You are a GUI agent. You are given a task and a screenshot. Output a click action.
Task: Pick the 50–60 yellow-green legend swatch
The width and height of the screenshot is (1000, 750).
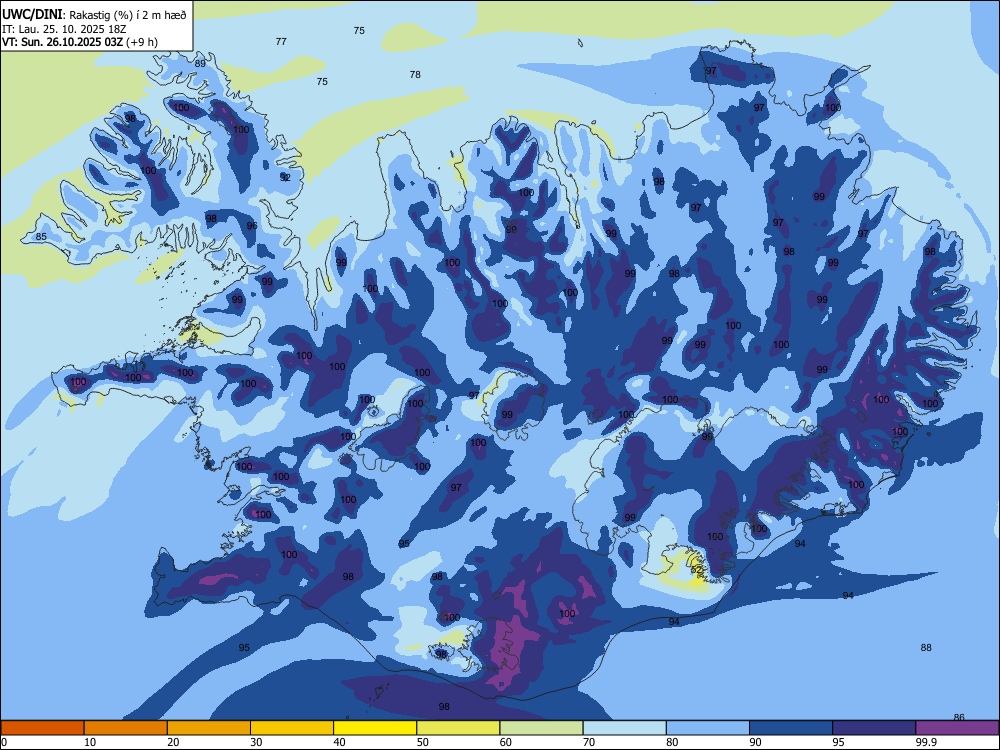pyautogui.click(x=459, y=728)
